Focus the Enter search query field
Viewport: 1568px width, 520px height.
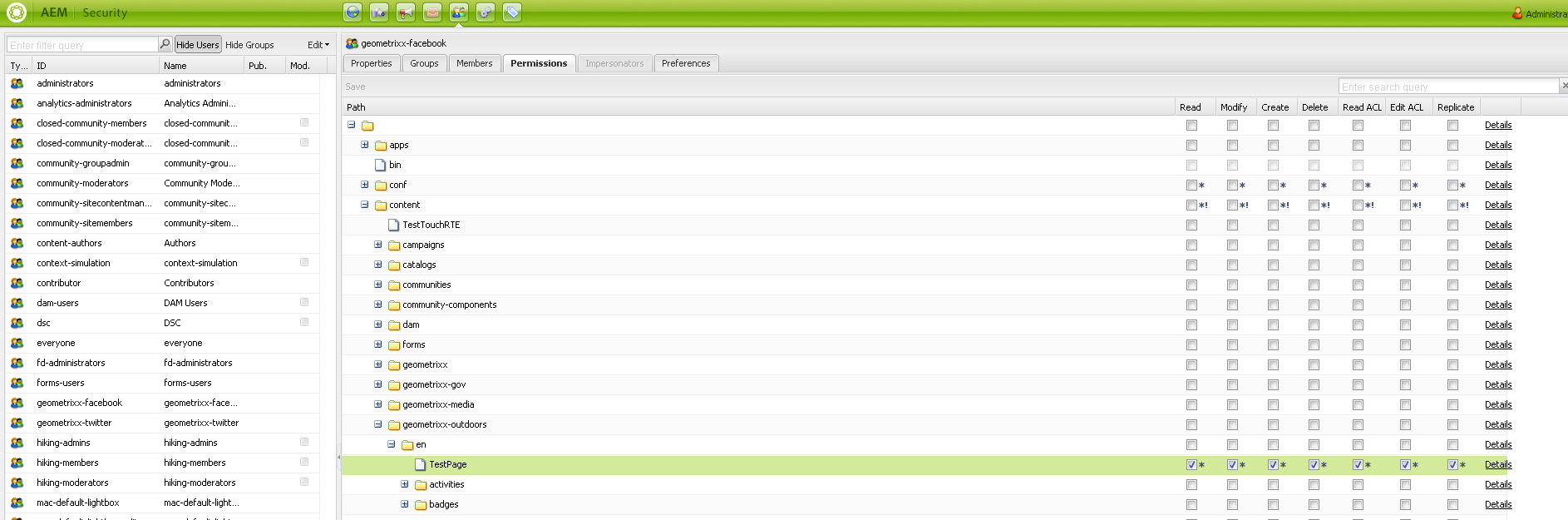click(x=1449, y=87)
